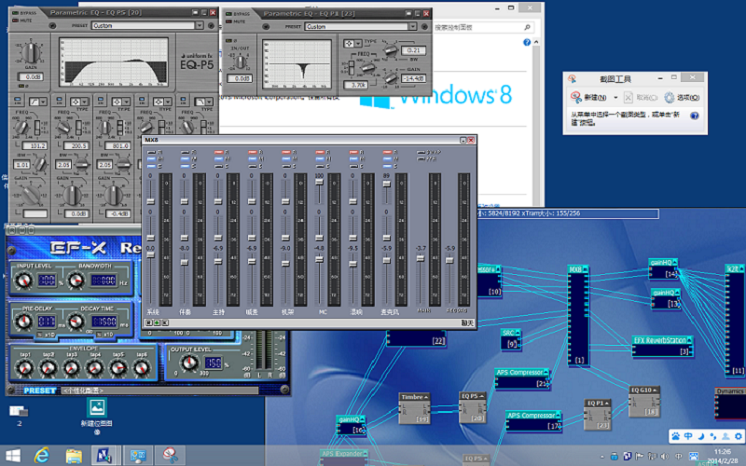Click the MC channel main fader handle
Viewport: 746px width, 466px height.
[319, 259]
